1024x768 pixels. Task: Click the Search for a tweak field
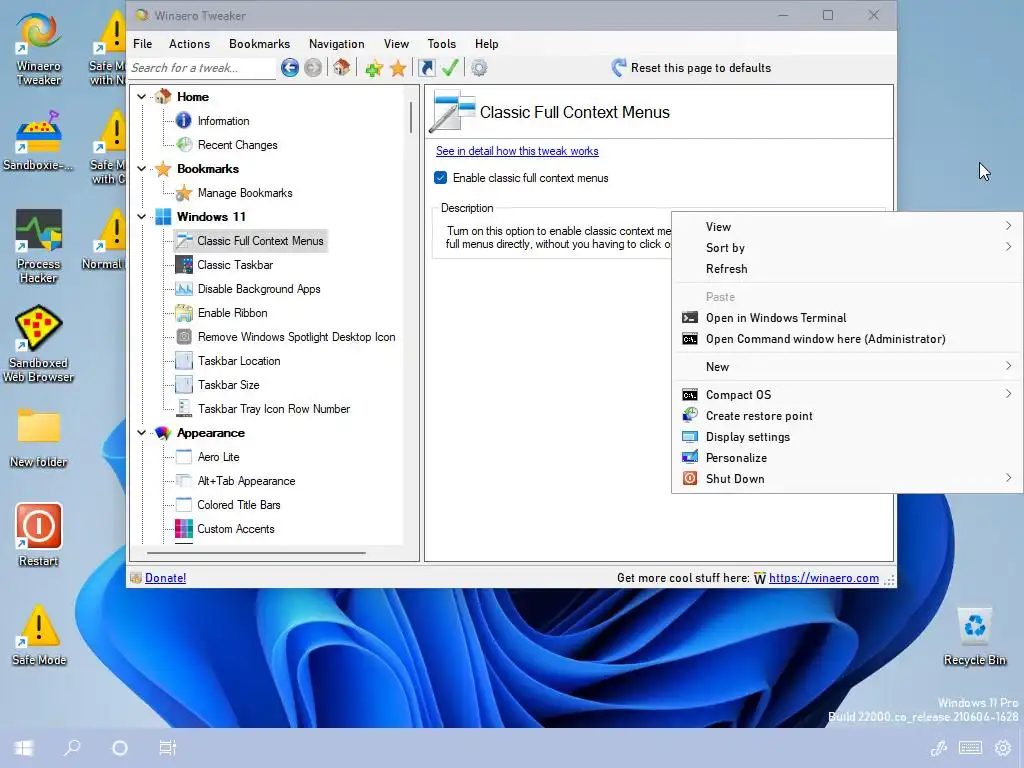tap(202, 68)
